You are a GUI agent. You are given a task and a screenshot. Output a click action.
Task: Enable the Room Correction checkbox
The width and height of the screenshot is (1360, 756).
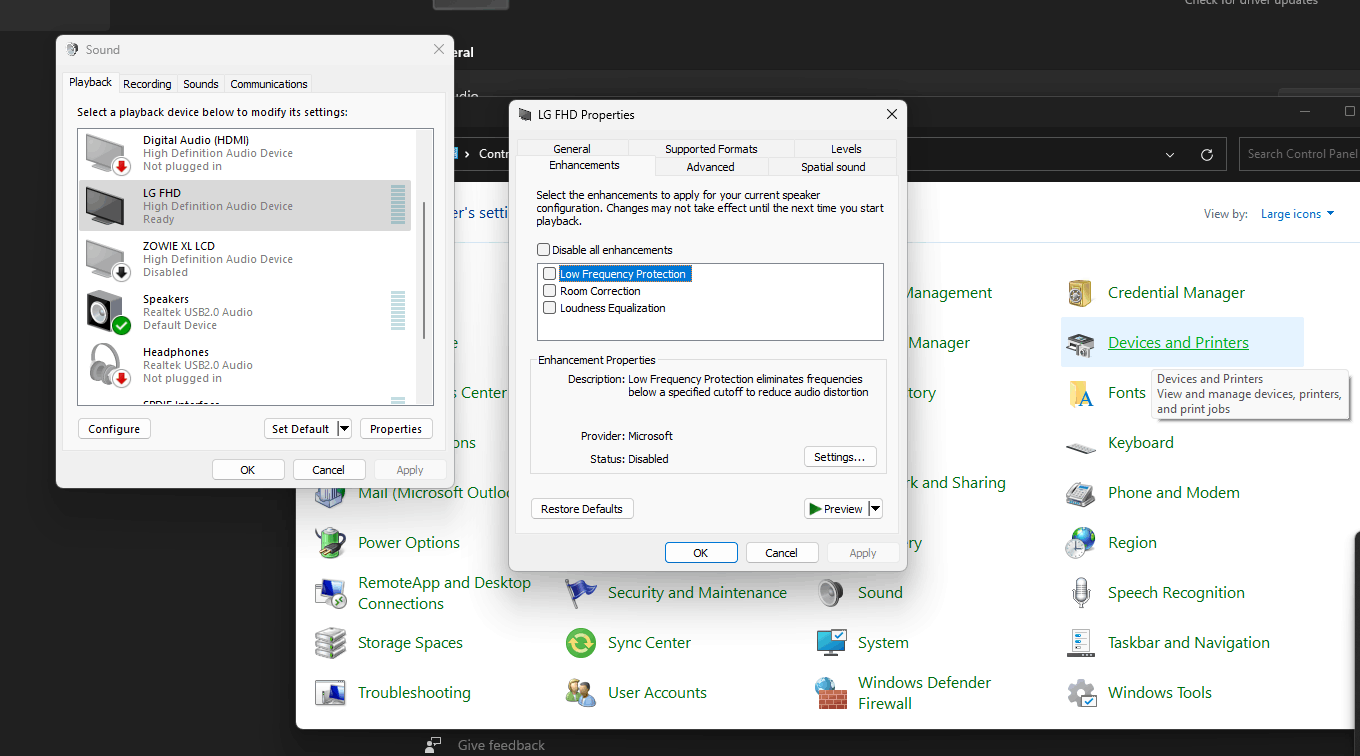coord(549,291)
